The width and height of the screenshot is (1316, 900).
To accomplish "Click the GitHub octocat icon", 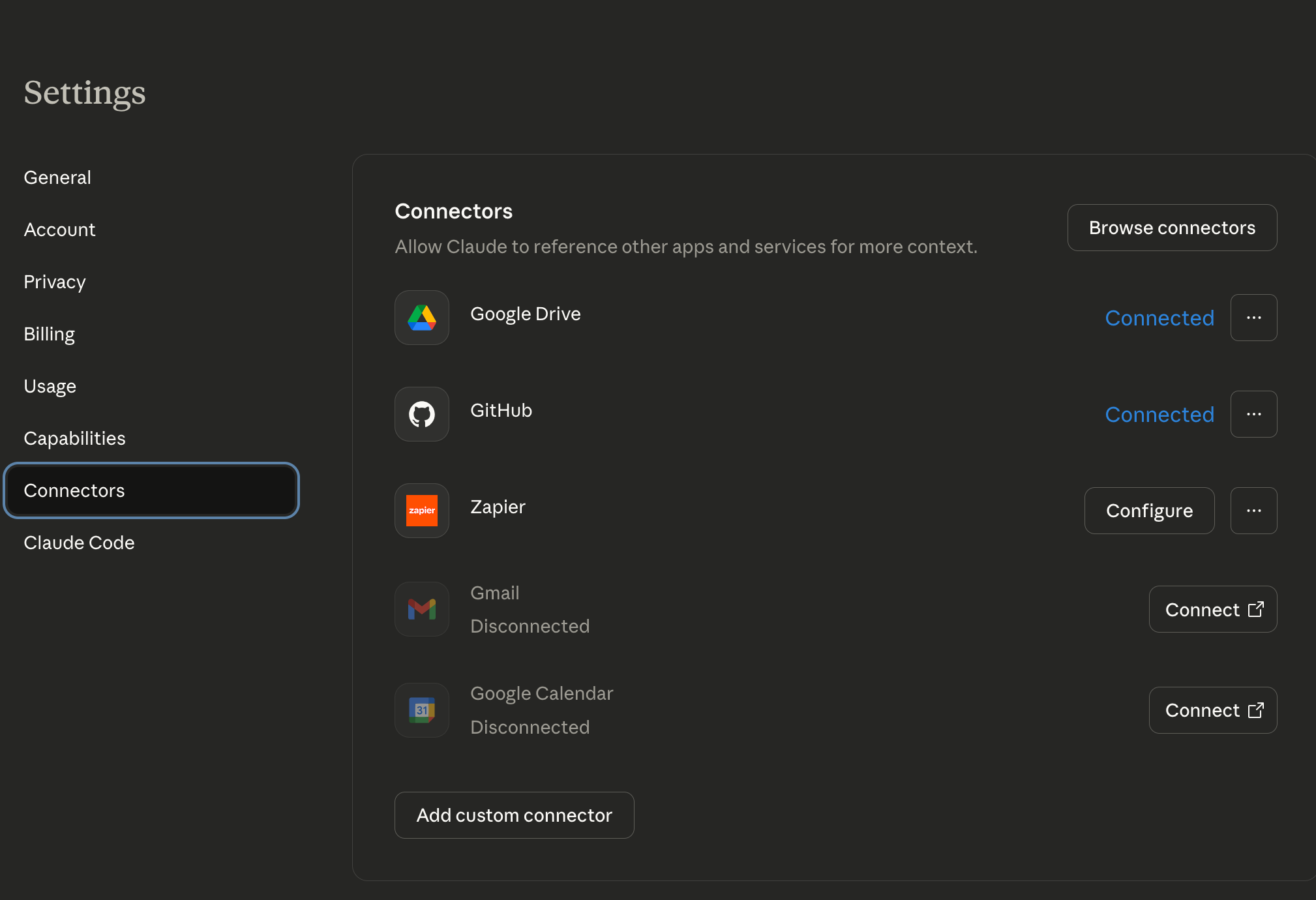I will pyautogui.click(x=422, y=414).
